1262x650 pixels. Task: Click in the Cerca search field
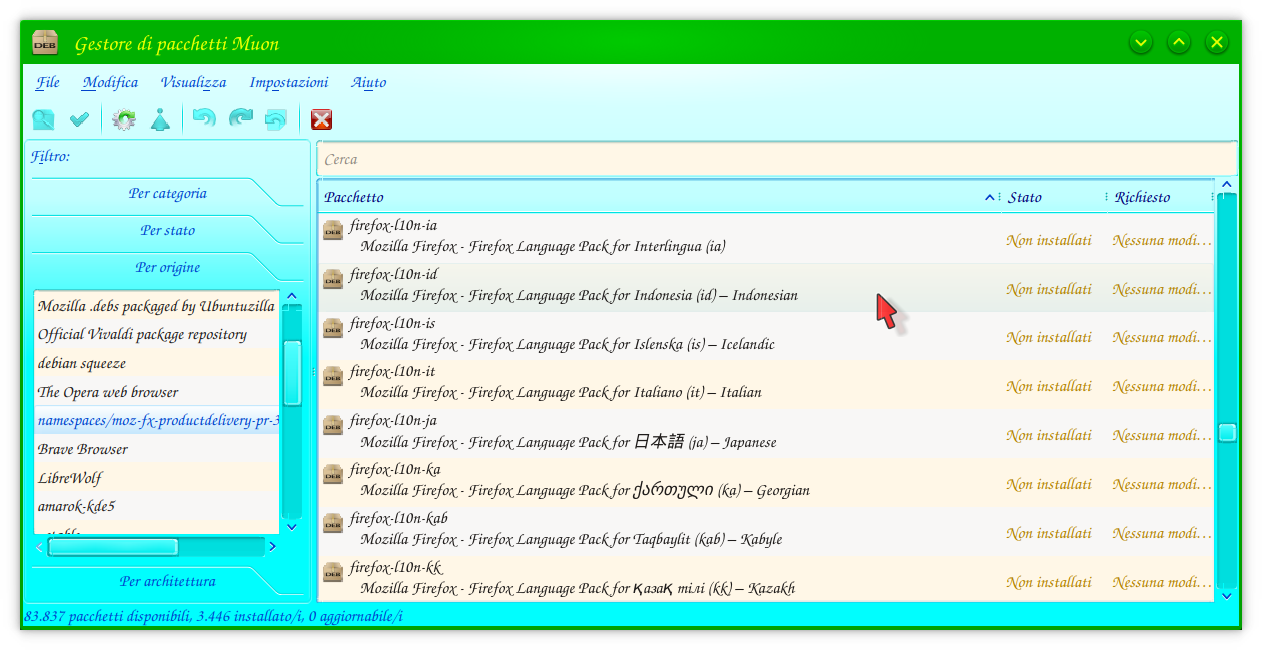pos(777,159)
